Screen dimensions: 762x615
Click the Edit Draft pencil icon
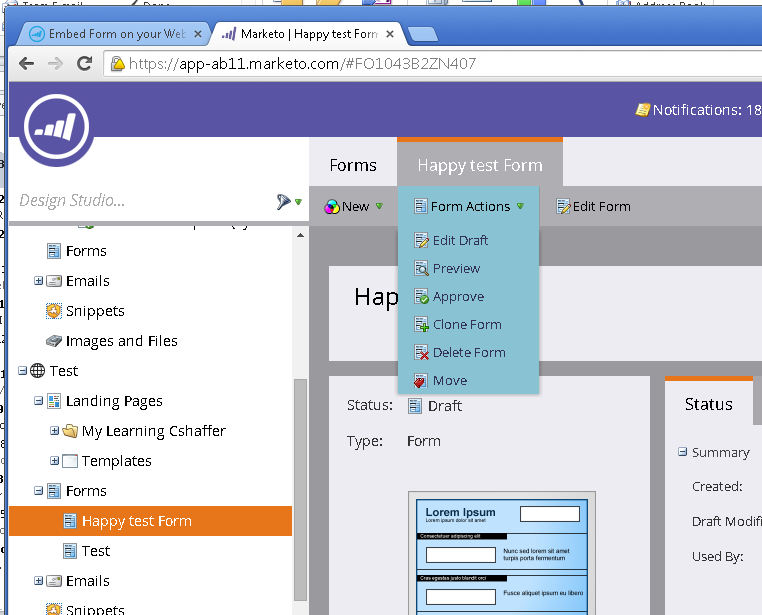pyautogui.click(x=421, y=240)
